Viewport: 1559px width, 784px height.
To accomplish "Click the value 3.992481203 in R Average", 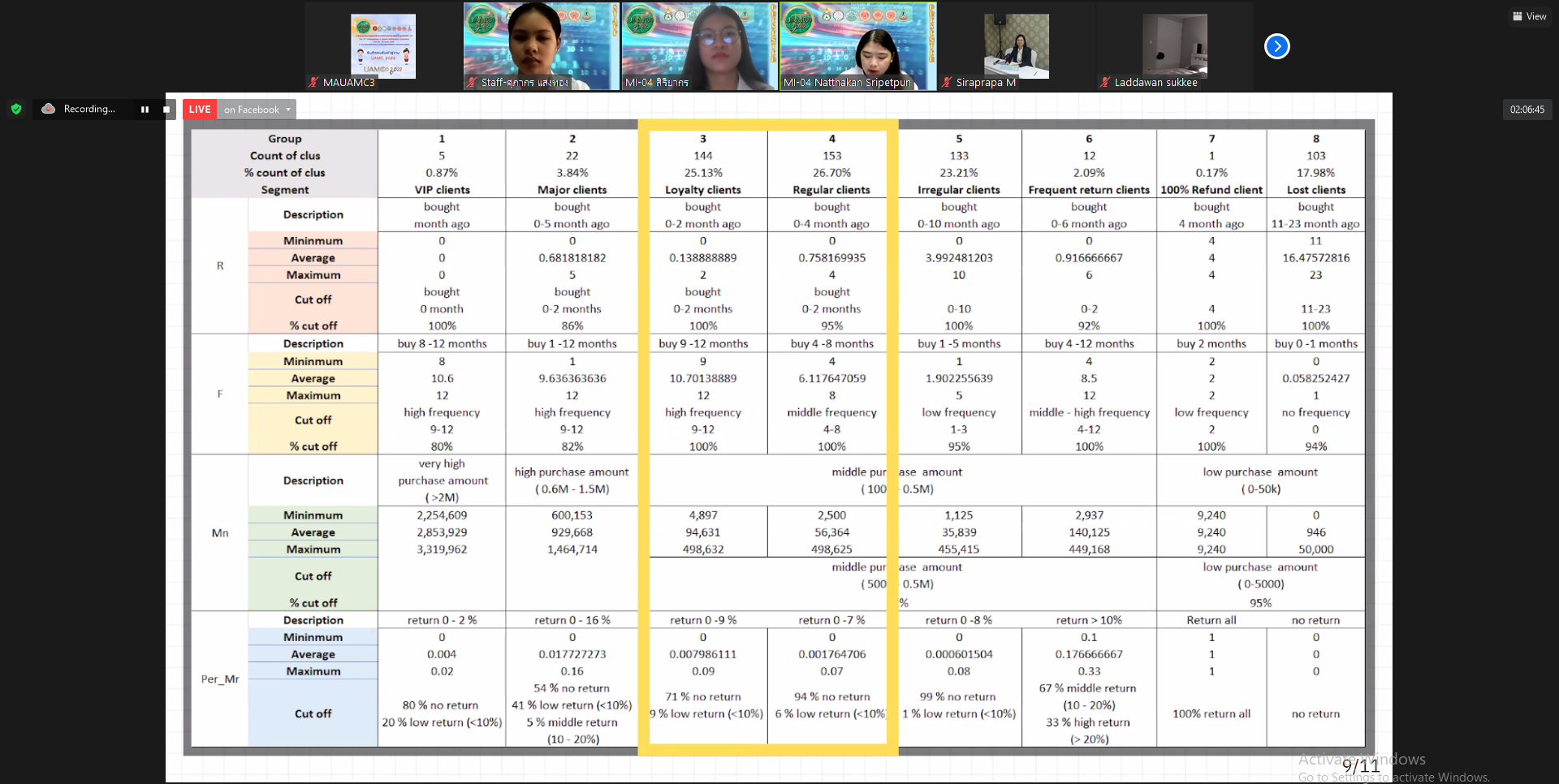I will tap(959, 258).
